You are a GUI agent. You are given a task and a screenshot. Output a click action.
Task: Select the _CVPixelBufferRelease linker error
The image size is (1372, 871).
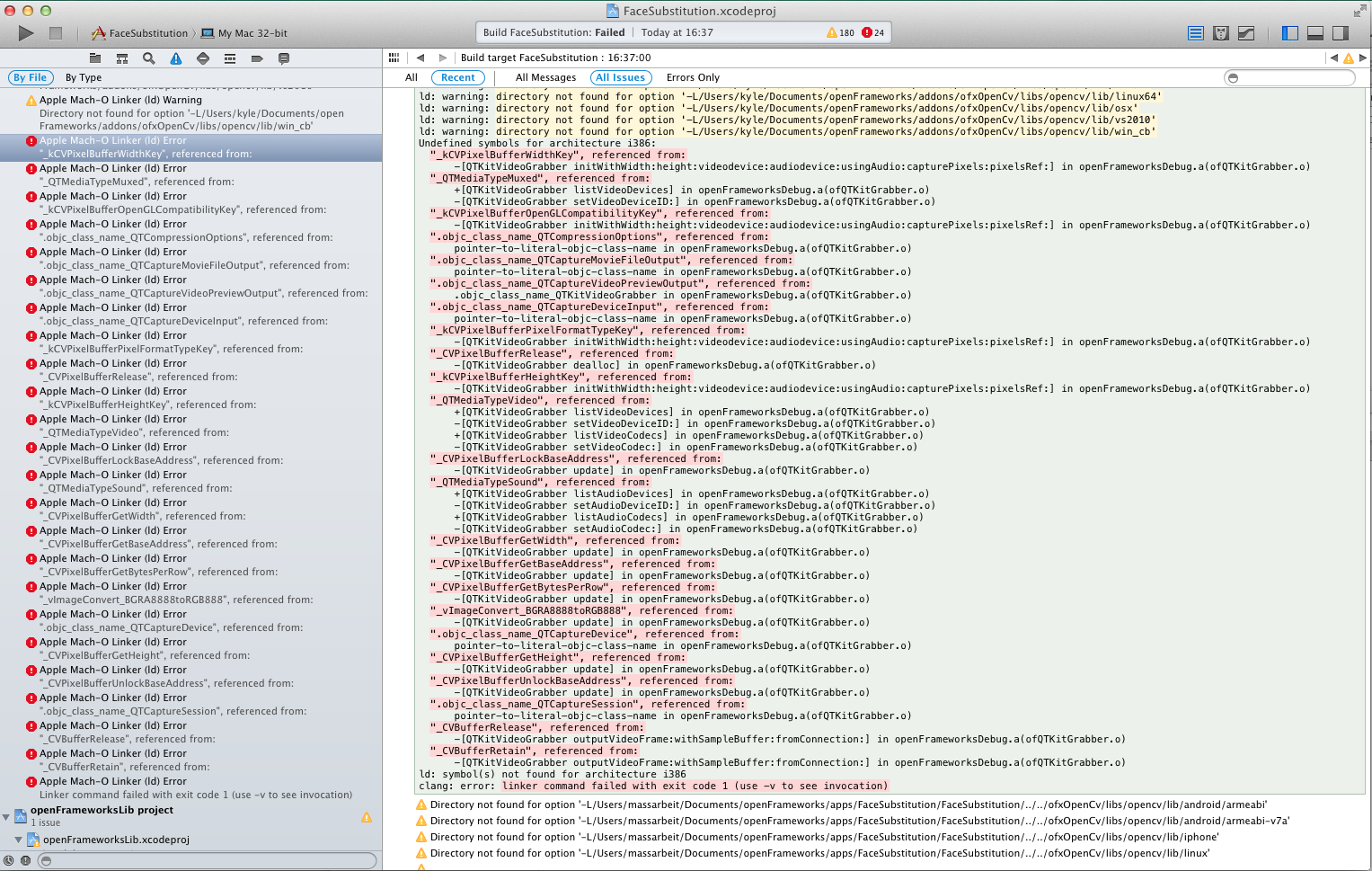pyautogui.click(x=190, y=370)
